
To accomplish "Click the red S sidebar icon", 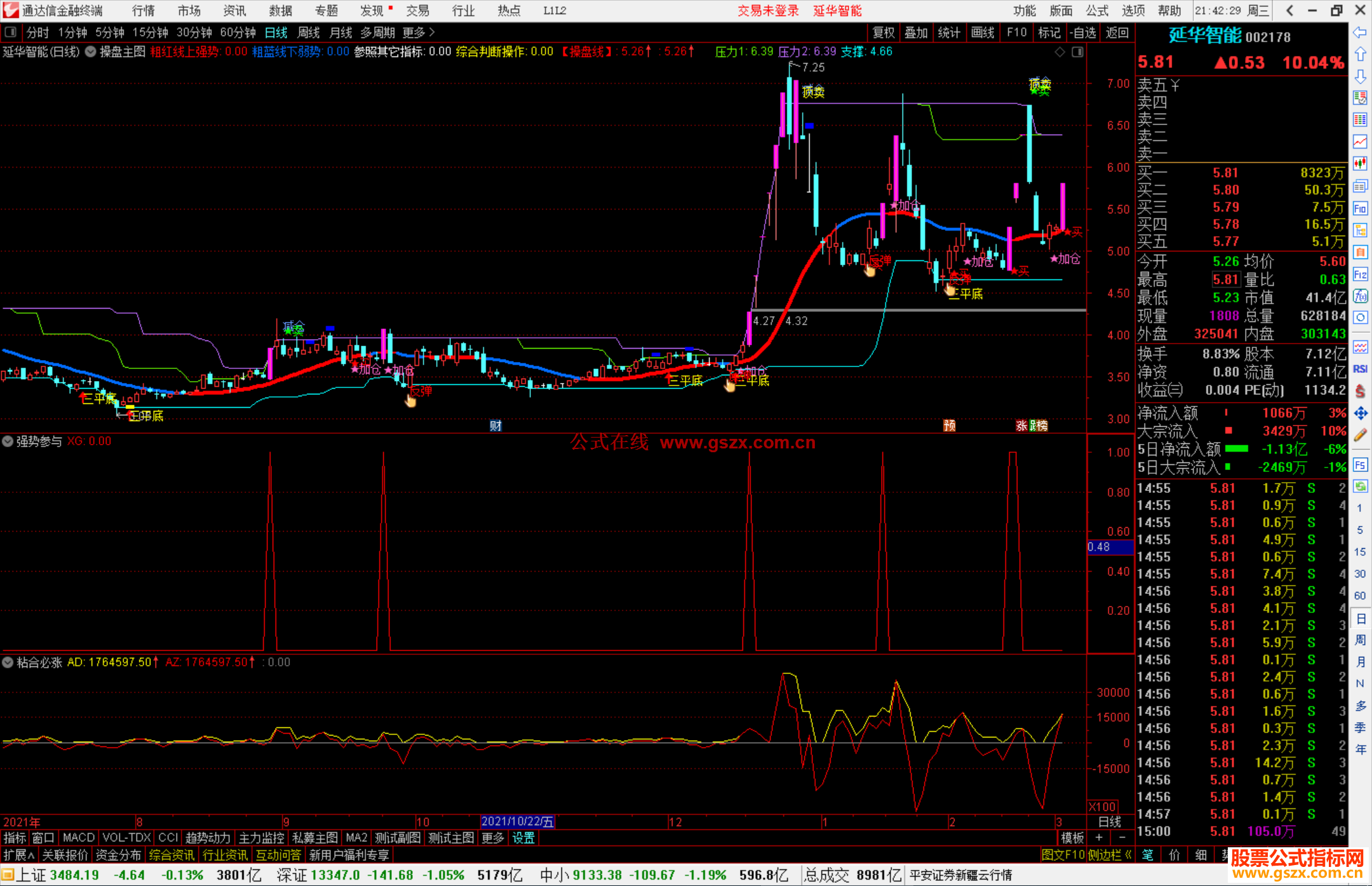I will (1360, 391).
